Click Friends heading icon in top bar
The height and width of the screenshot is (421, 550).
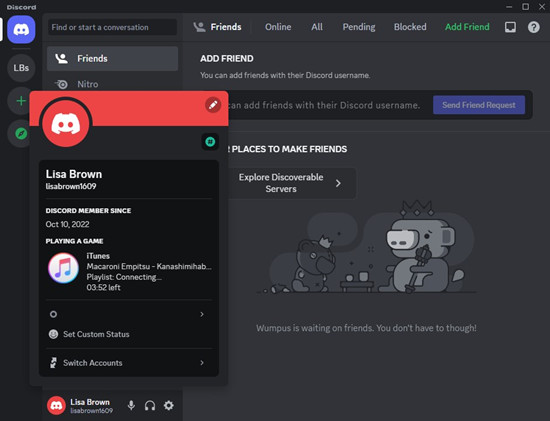click(199, 27)
